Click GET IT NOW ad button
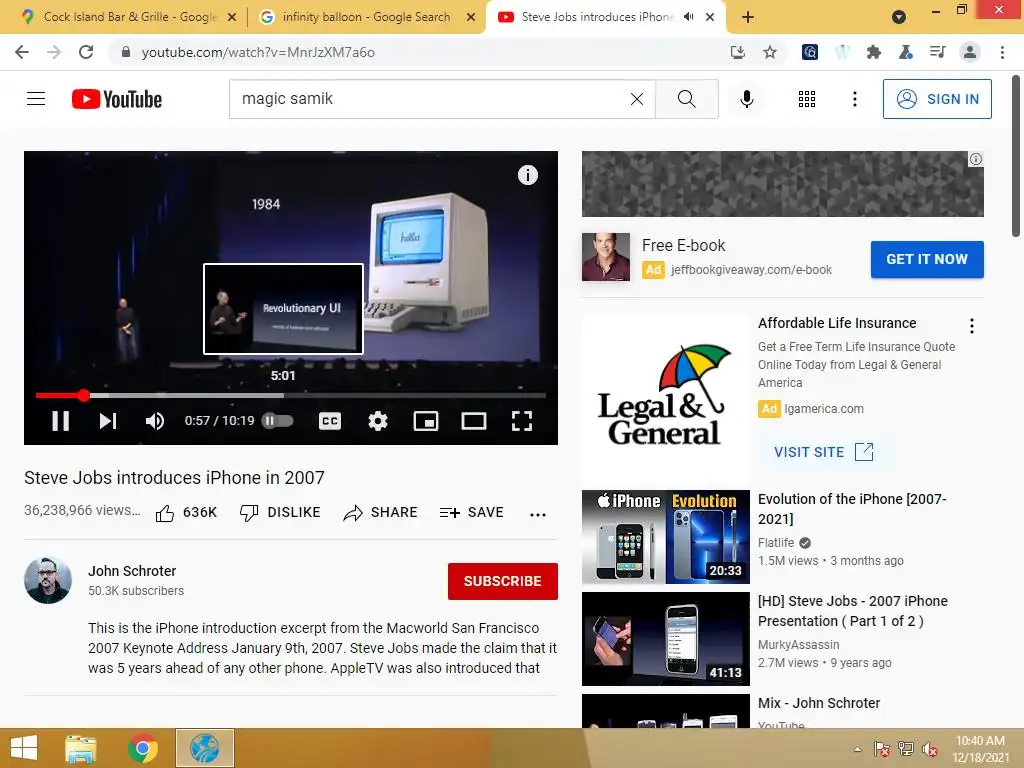This screenshot has width=1024, height=768. [927, 259]
